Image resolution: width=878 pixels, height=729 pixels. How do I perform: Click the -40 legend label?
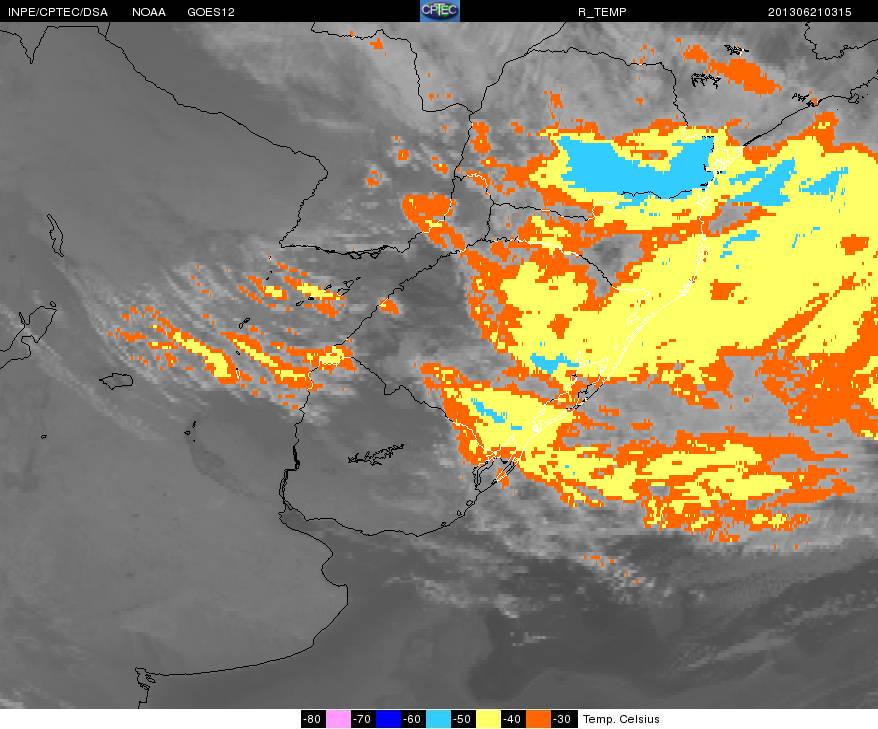click(513, 719)
